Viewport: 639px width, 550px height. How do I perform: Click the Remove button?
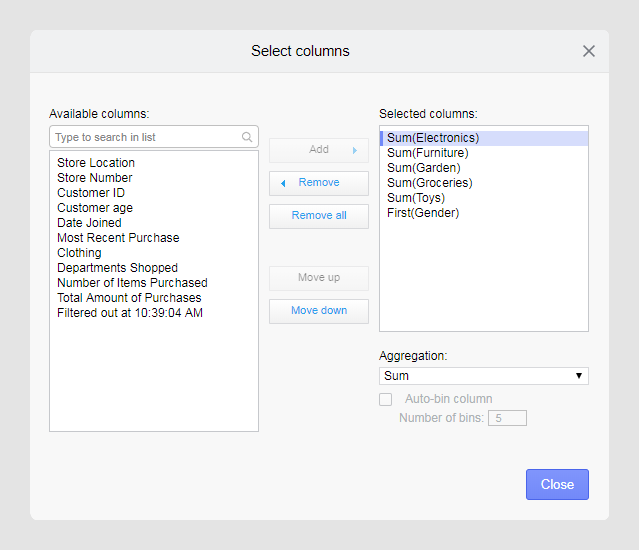(x=318, y=183)
